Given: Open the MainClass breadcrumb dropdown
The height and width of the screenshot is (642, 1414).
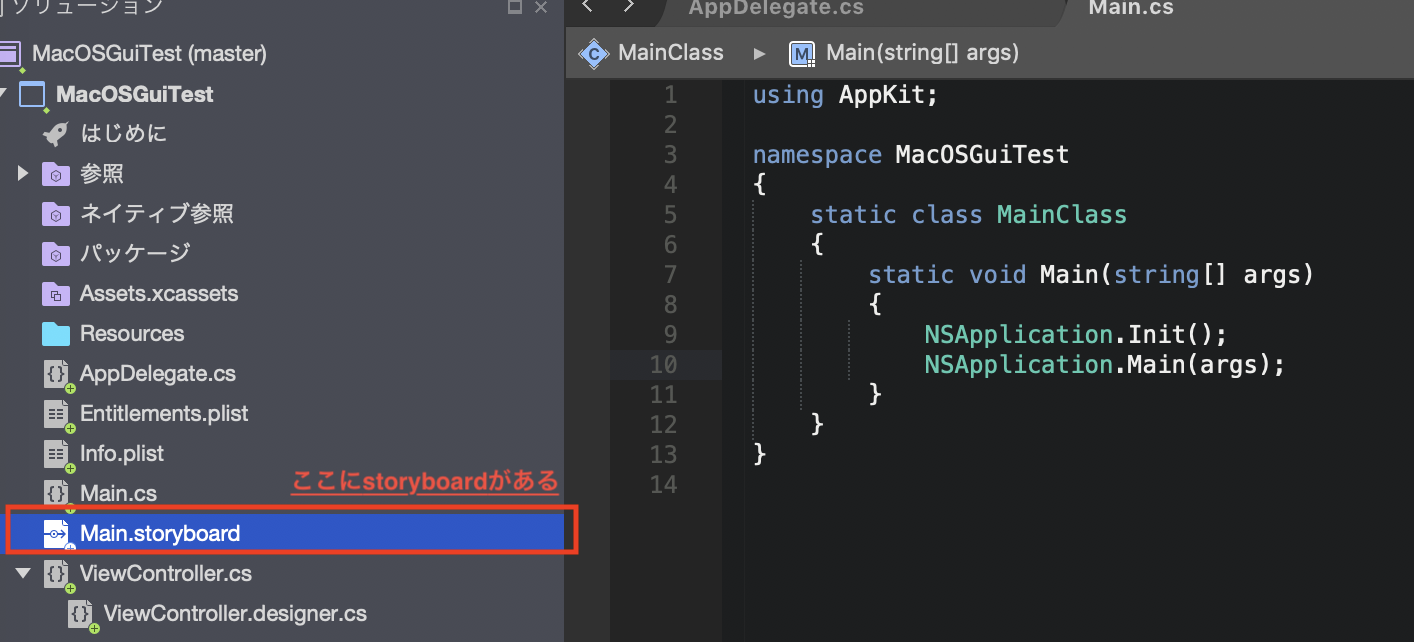Looking at the screenshot, I should pos(671,53).
